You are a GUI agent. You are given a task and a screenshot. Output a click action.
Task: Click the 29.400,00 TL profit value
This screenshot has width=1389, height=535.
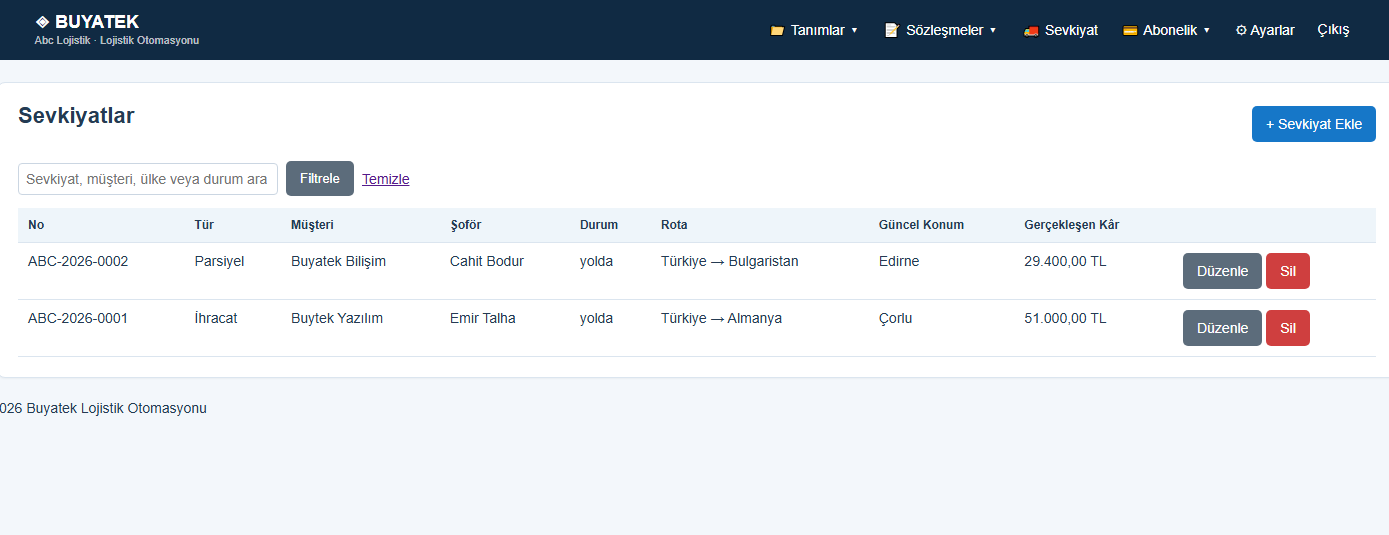[x=1065, y=262]
